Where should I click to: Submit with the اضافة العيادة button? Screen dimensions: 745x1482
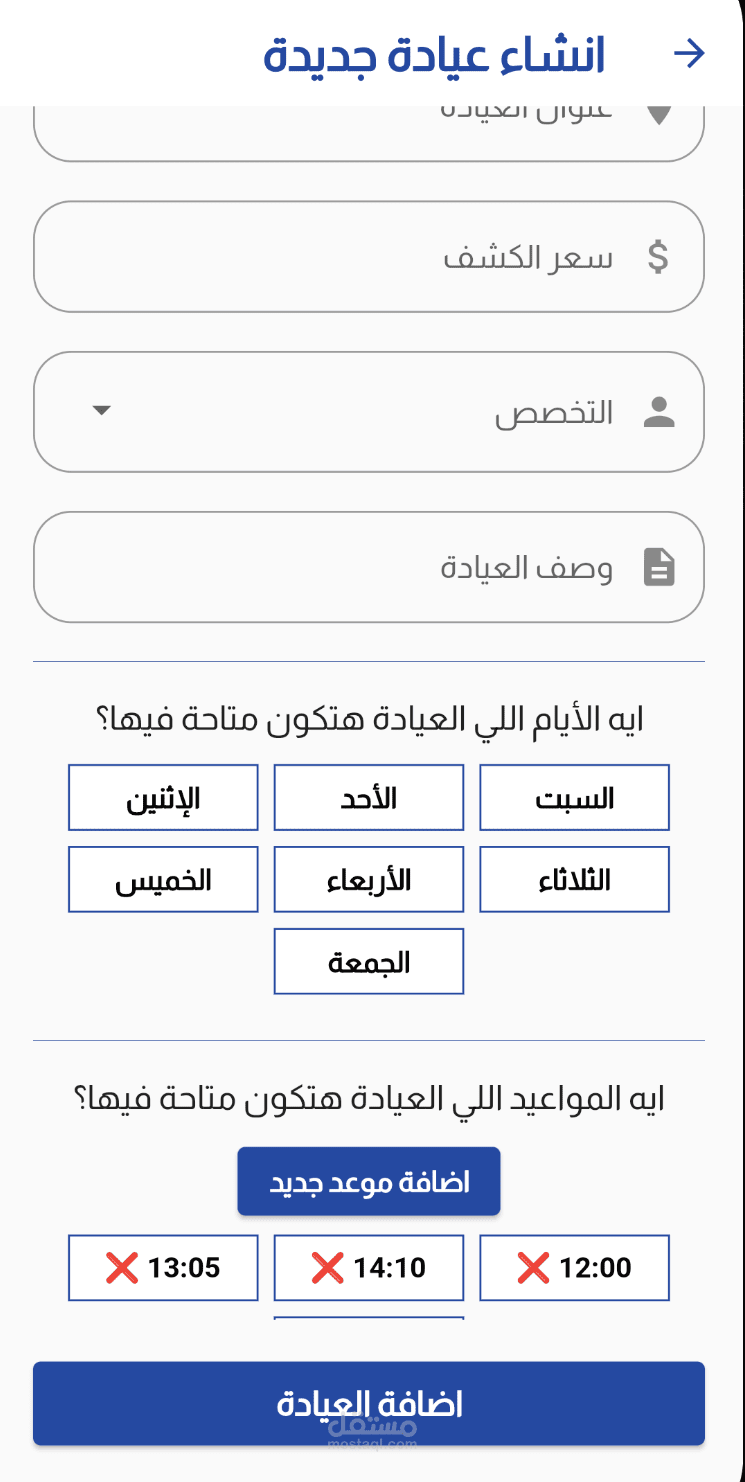(369, 1403)
